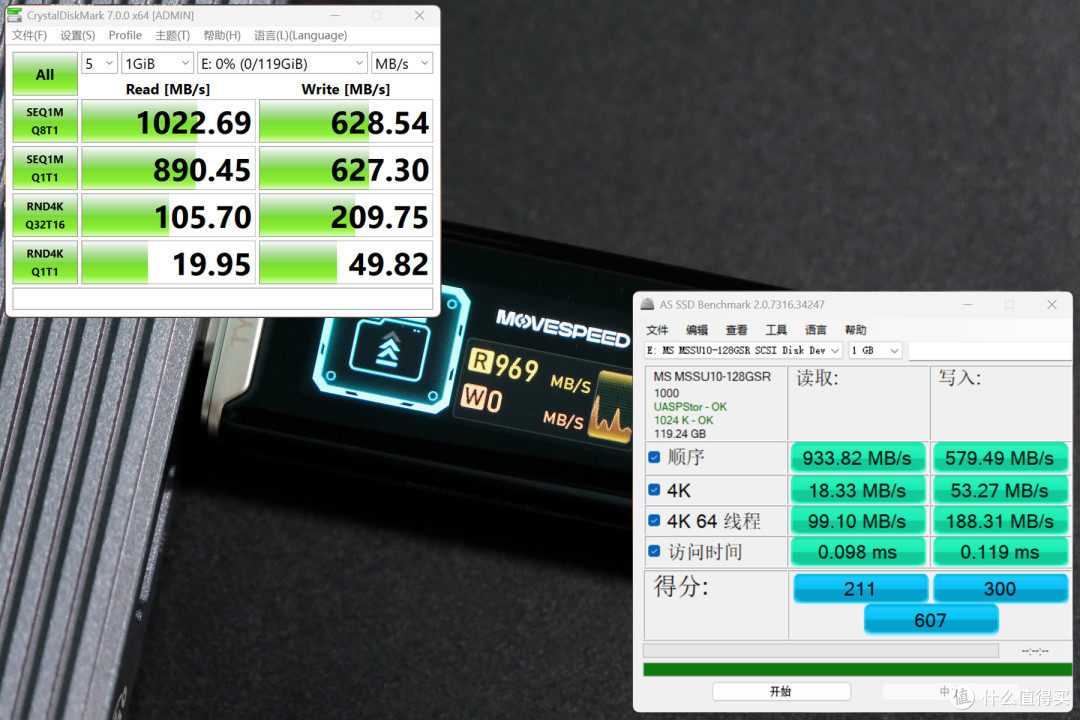Toggle the 4K 64 线程 test checkbox
The image size is (1080, 720).
pos(654,520)
